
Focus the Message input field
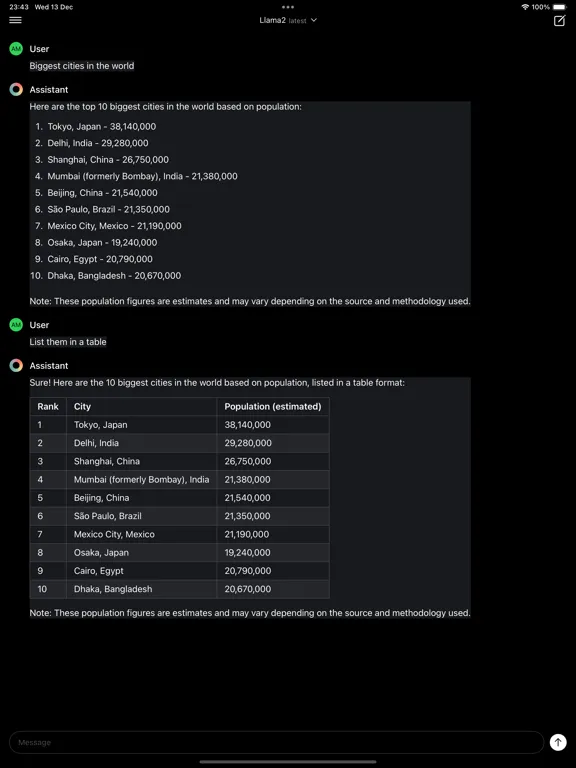[276, 742]
